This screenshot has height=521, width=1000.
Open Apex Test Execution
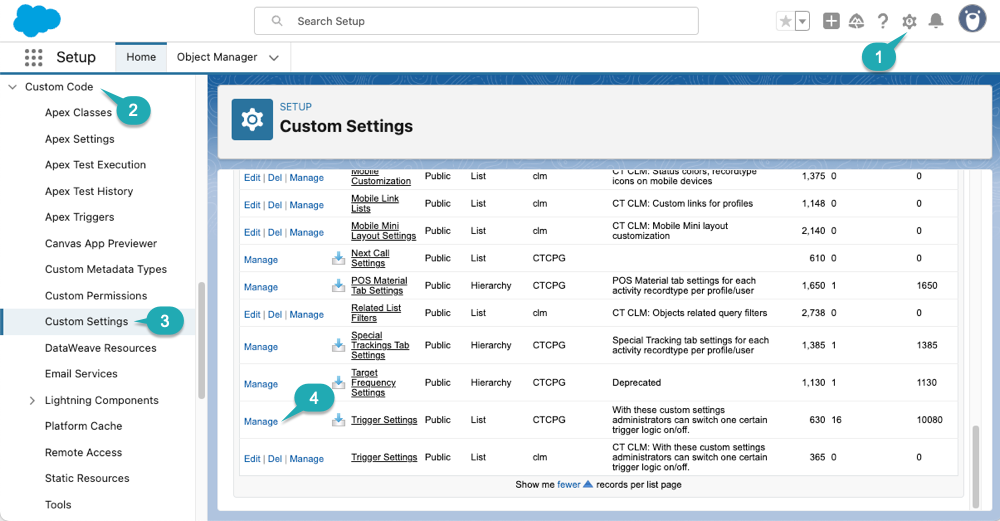click(x=95, y=165)
